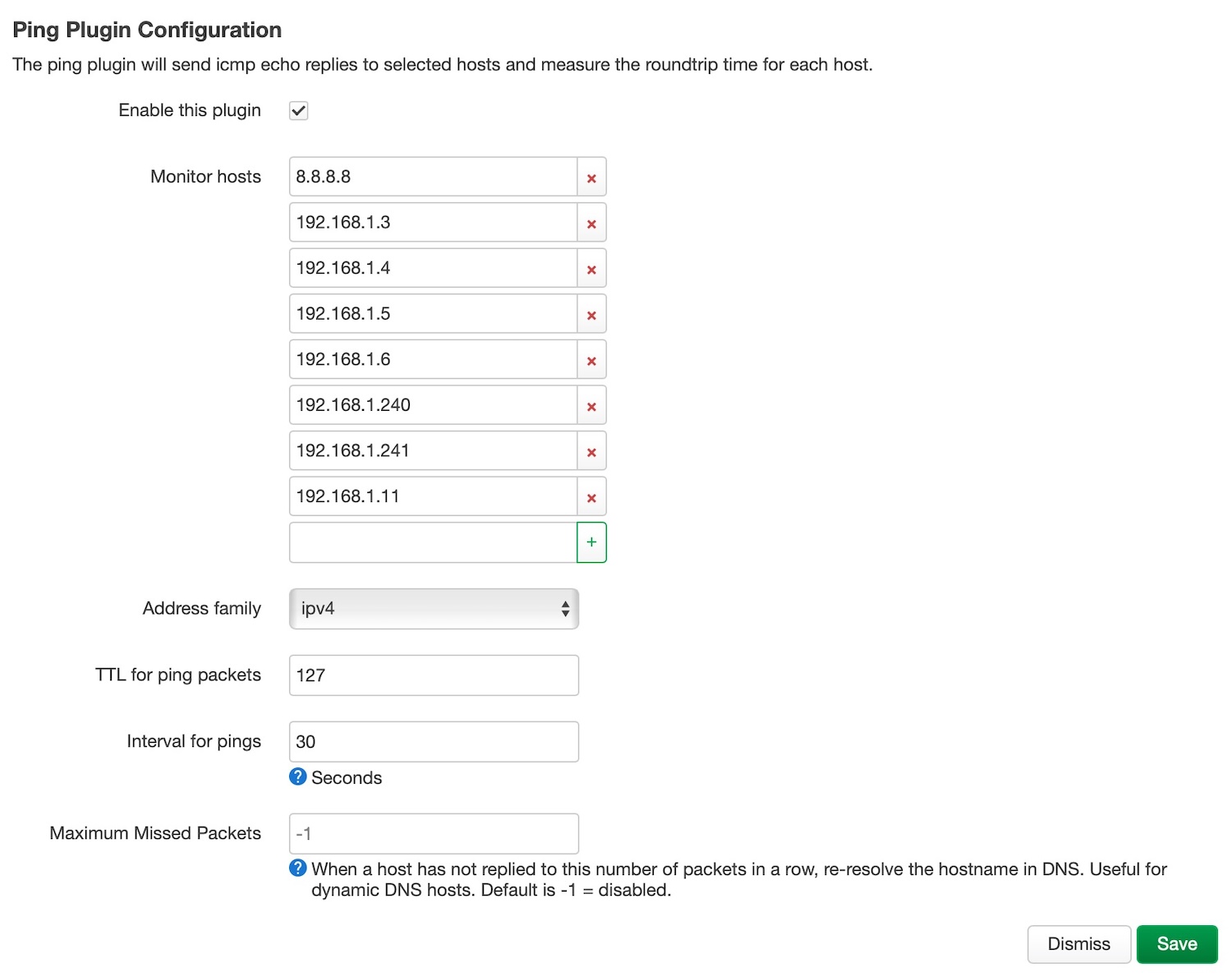Remove the 192.168.1.5 host entry
Screen dimensions: 1232x977
coord(591,314)
